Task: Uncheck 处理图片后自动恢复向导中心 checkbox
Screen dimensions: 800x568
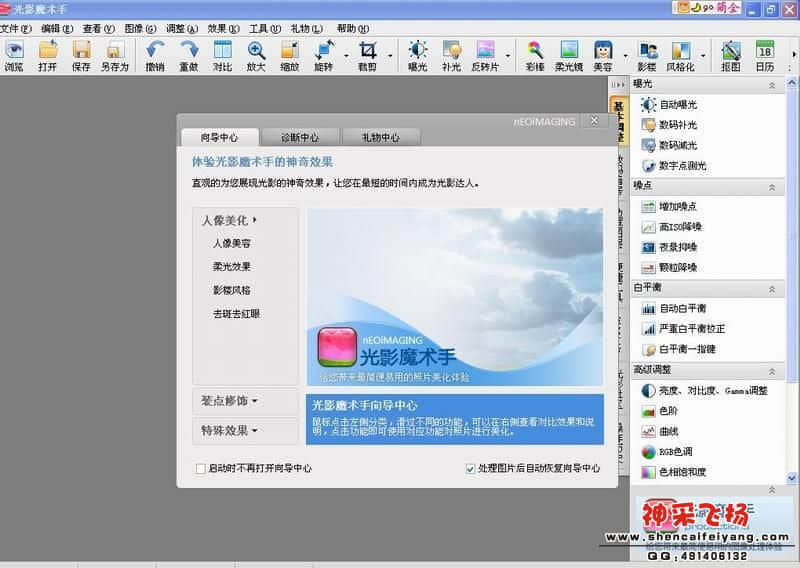Action: (470, 468)
